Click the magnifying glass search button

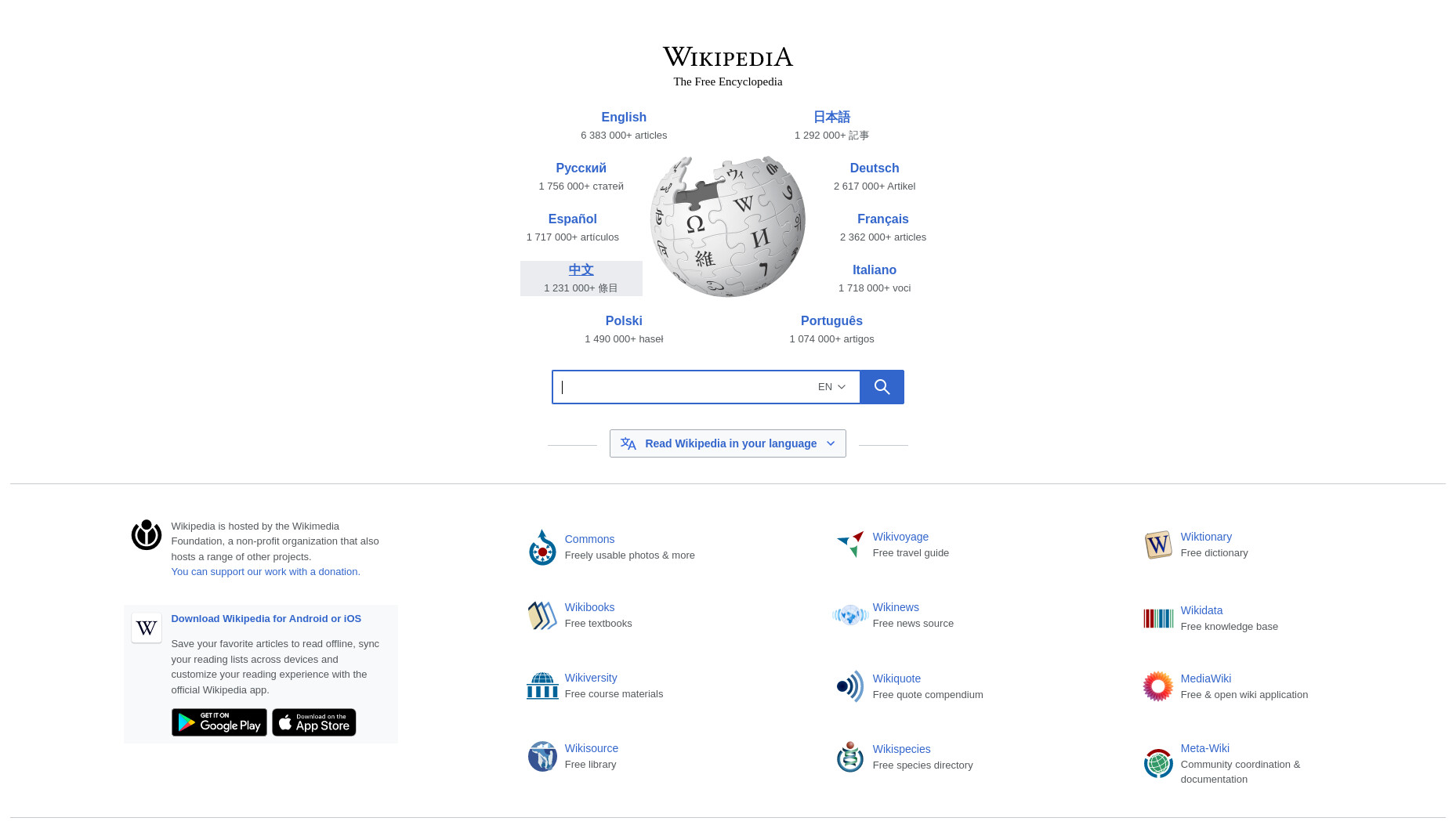[x=882, y=387]
